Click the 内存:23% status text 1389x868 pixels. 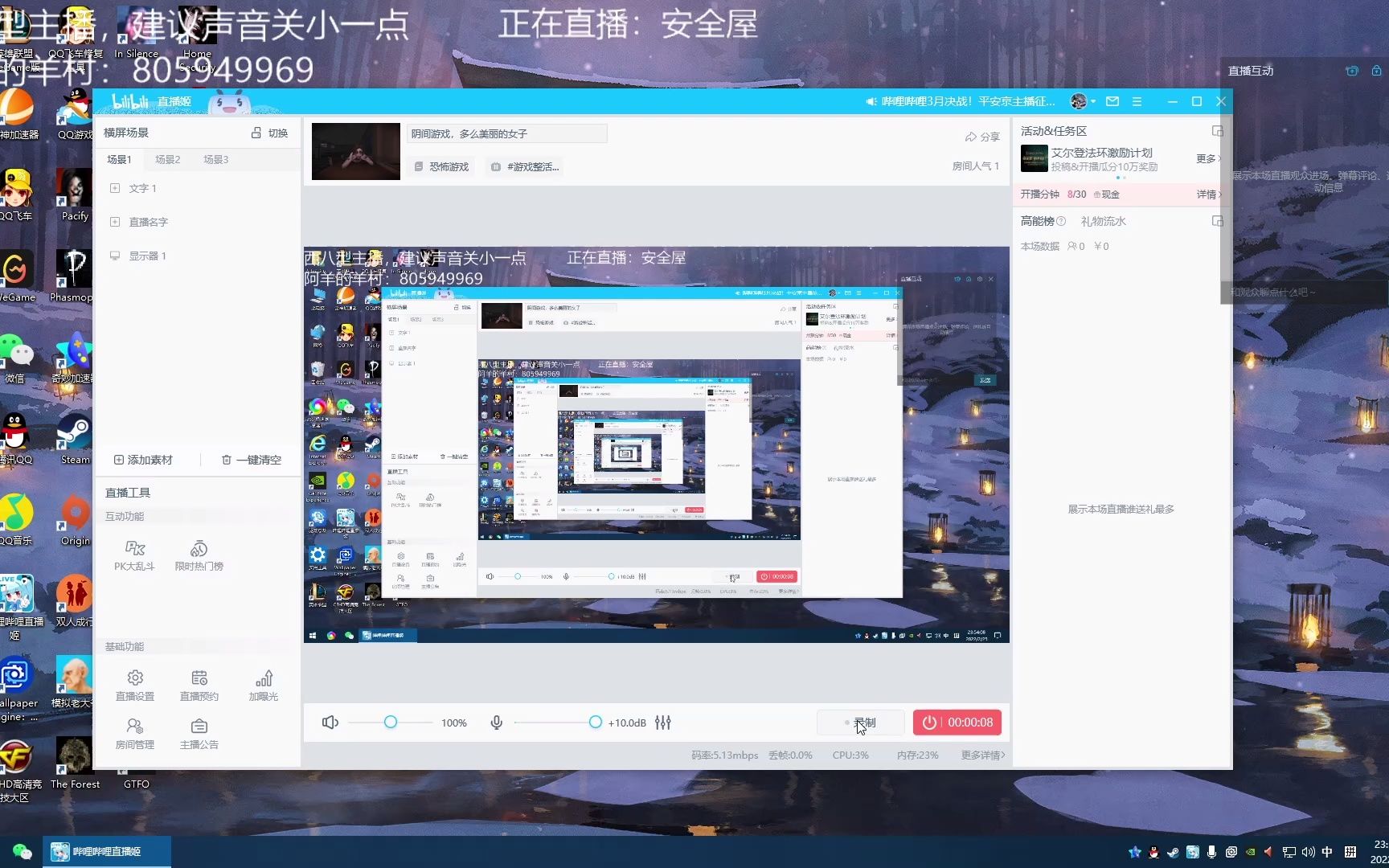click(x=918, y=755)
